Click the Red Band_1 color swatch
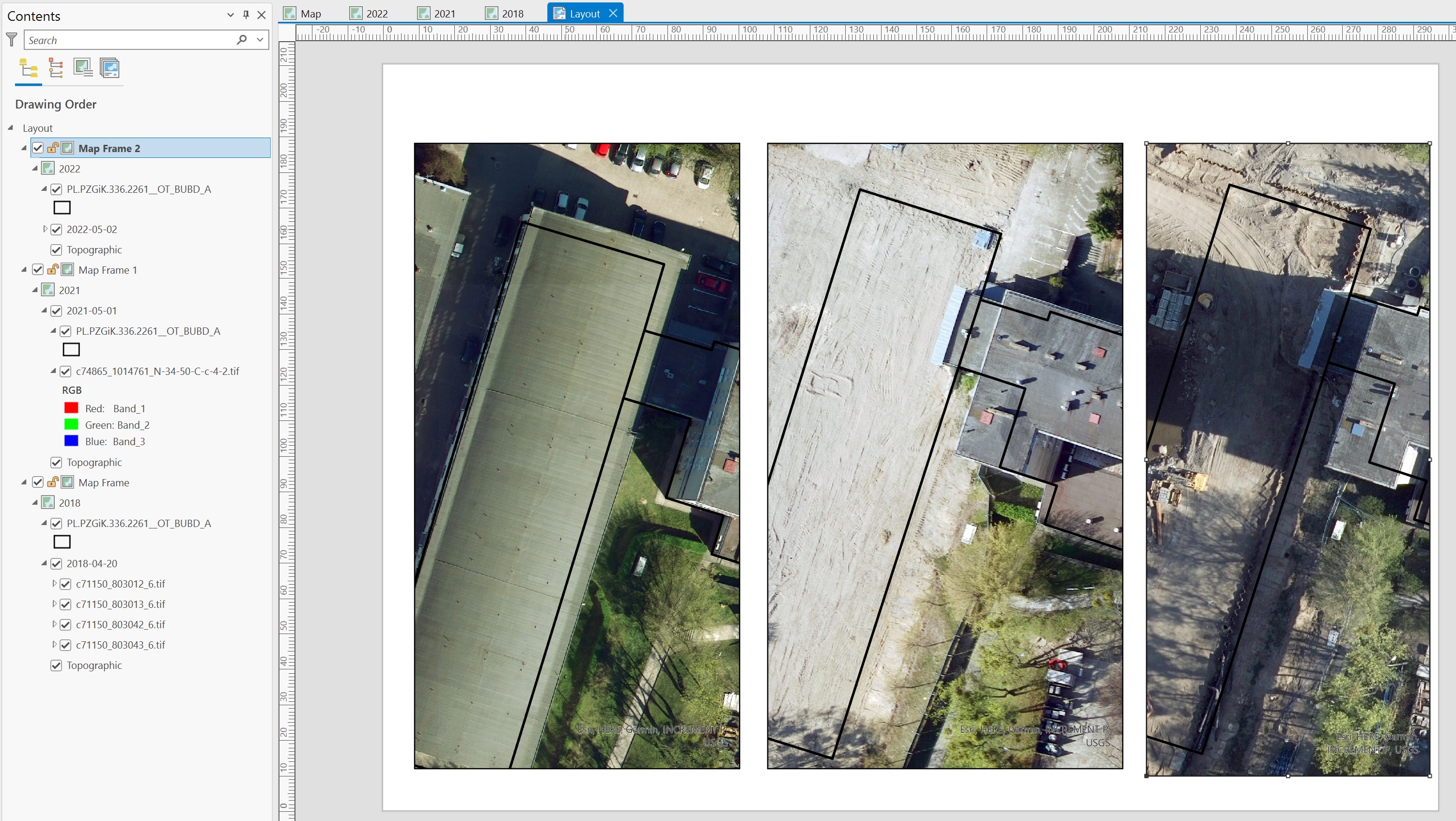The width and height of the screenshot is (1456, 821). (71, 408)
